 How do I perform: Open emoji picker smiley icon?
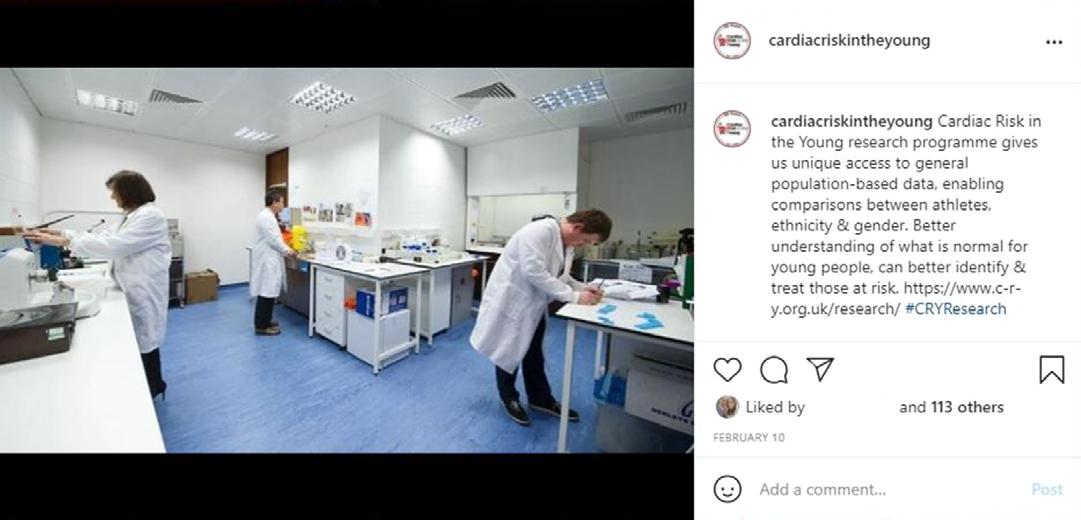click(x=727, y=489)
